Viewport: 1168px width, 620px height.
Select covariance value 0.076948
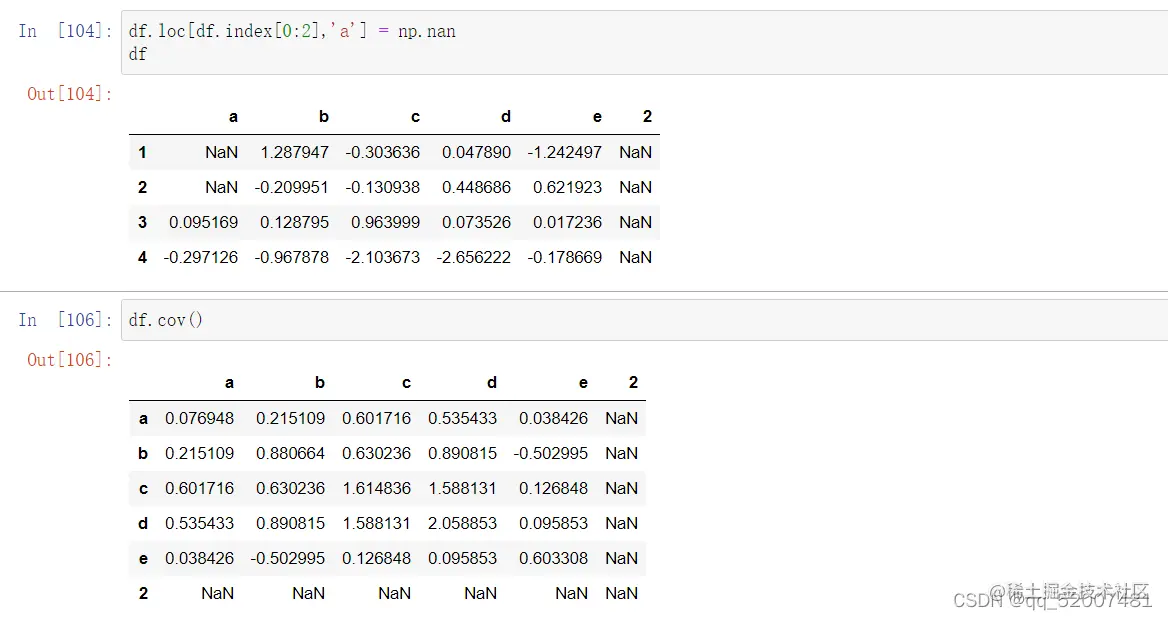tap(199, 419)
